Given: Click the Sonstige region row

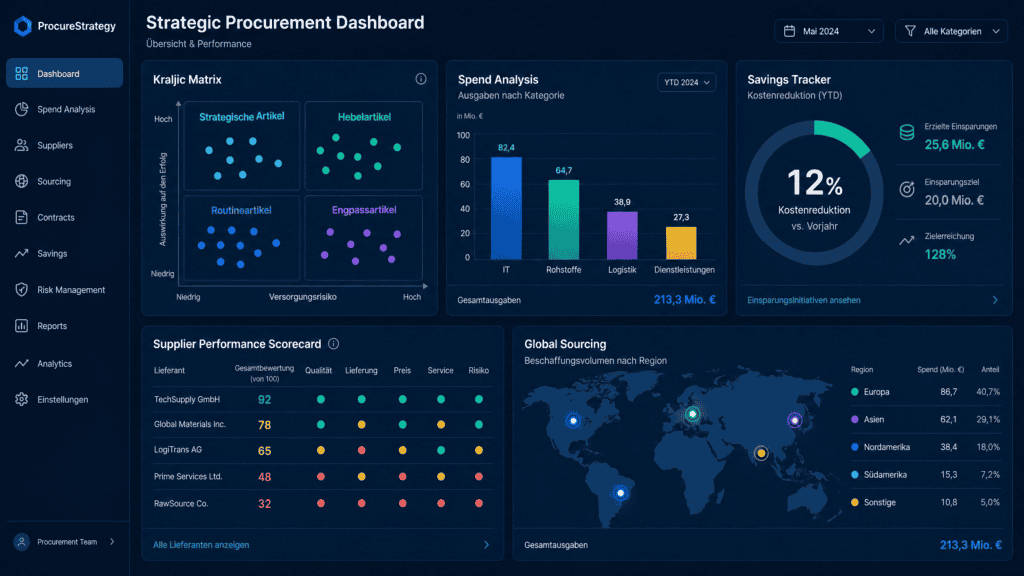Looking at the screenshot, I should click(925, 502).
